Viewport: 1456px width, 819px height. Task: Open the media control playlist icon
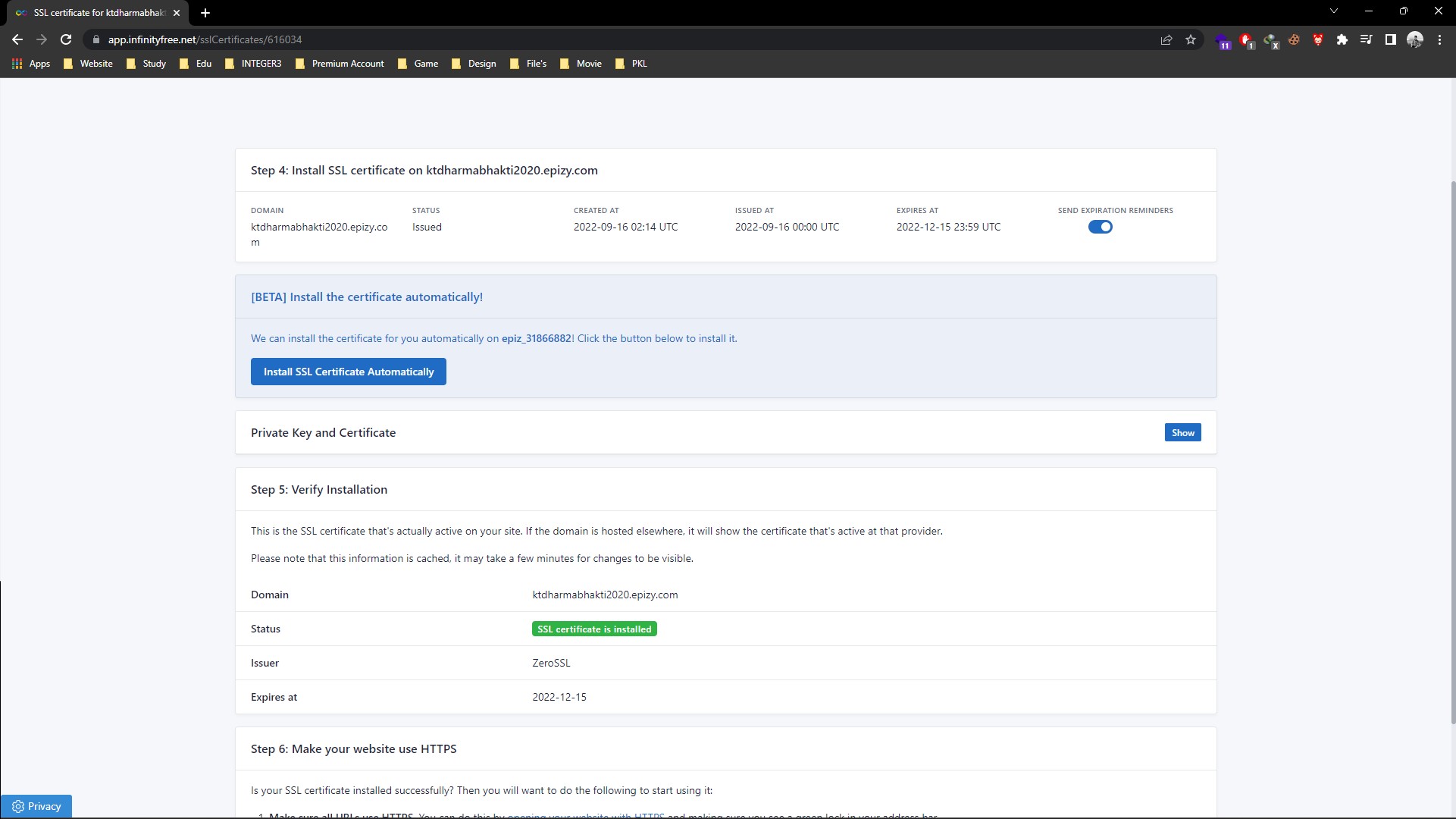pyautogui.click(x=1366, y=39)
